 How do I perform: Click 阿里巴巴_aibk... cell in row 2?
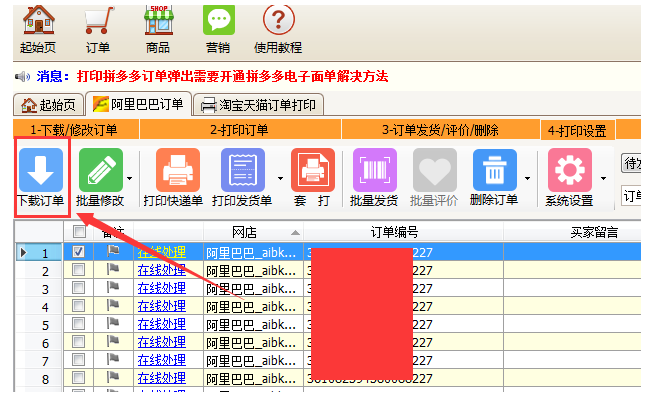(253, 270)
